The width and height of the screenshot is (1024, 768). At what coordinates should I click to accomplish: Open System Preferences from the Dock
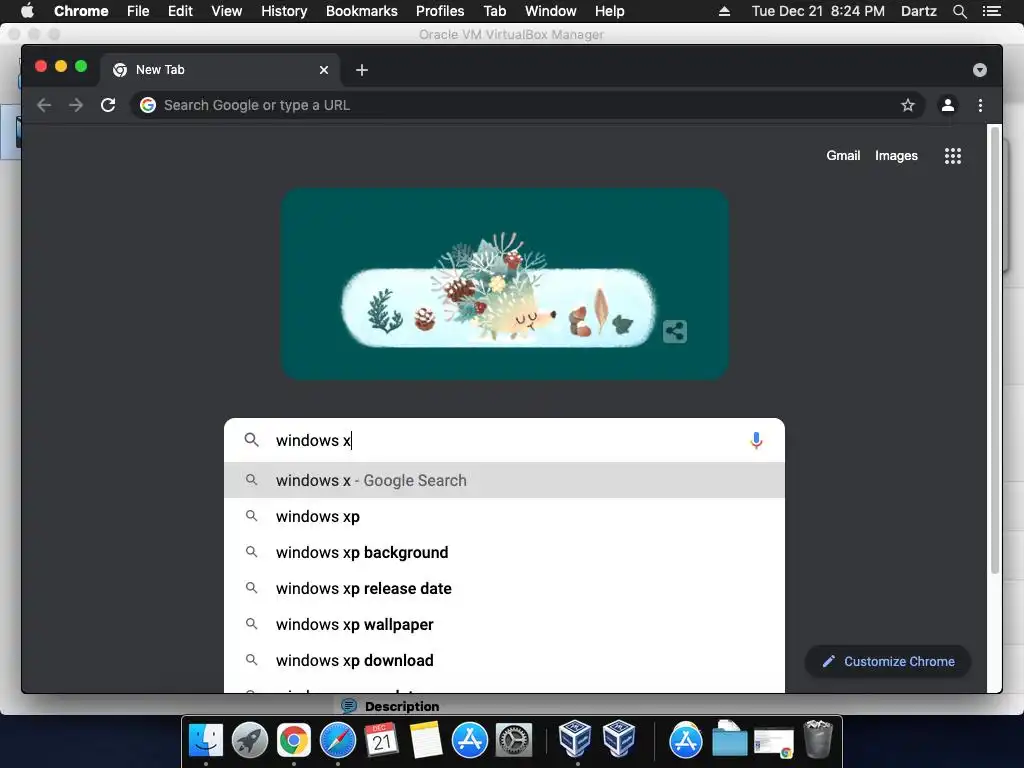pos(514,741)
